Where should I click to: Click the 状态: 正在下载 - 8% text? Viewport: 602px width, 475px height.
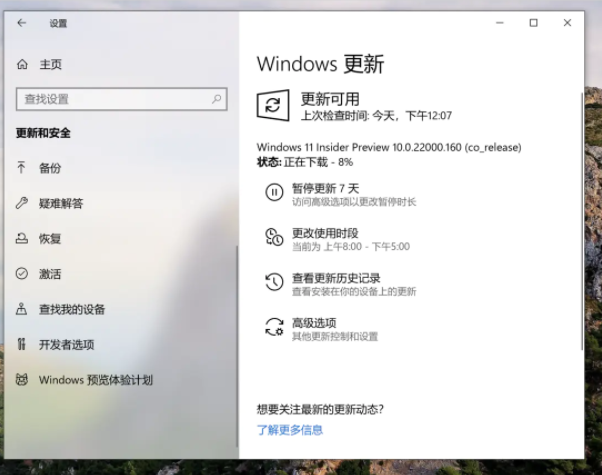pos(305,162)
